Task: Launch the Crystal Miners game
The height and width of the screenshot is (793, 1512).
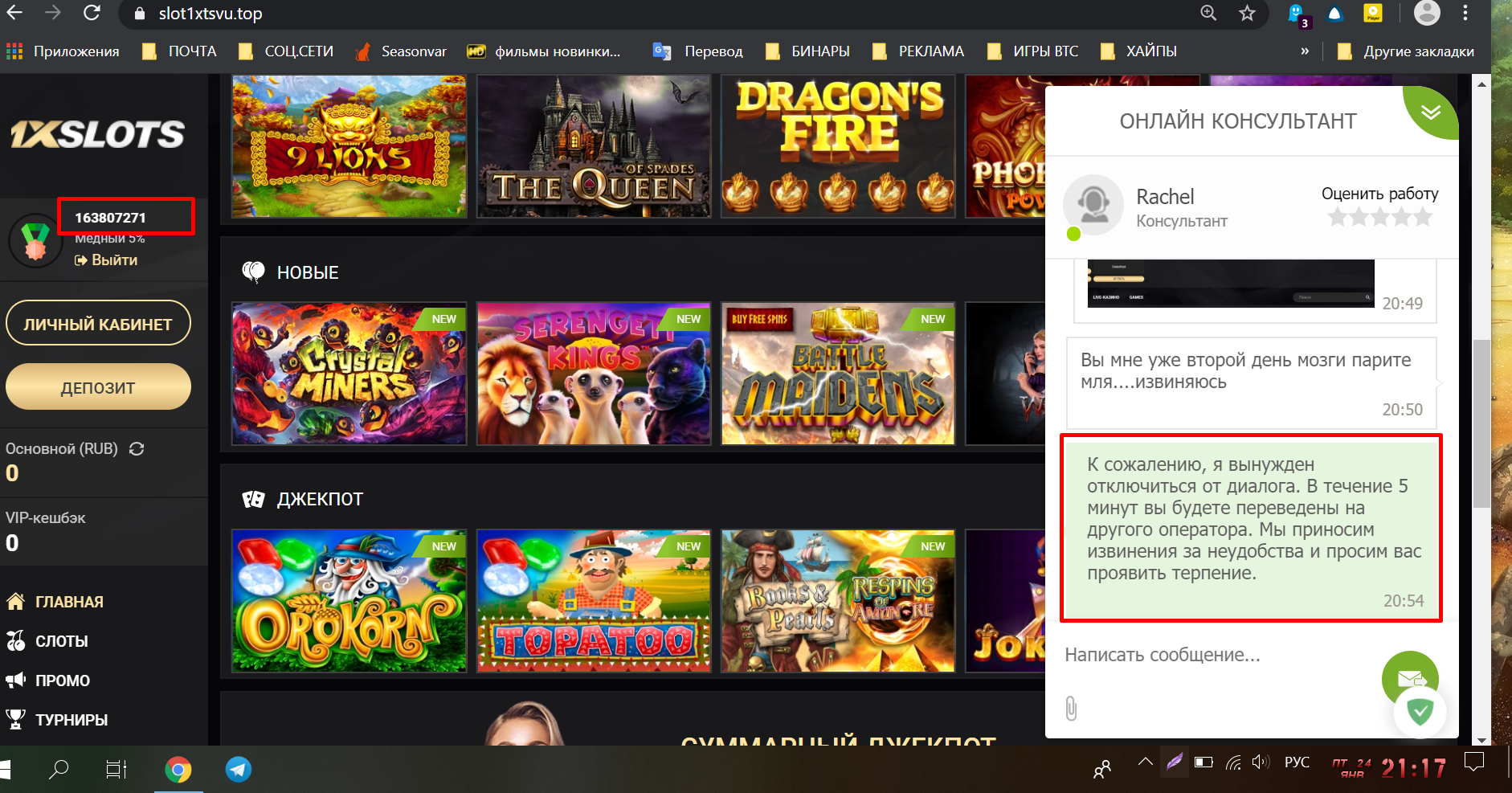Action: [349, 374]
